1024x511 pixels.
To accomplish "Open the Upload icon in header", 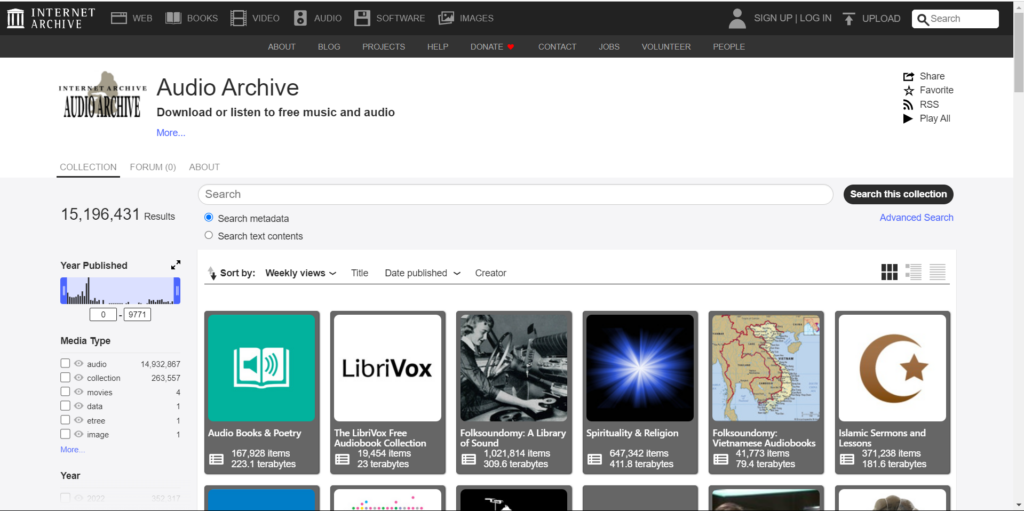I will (848, 18).
